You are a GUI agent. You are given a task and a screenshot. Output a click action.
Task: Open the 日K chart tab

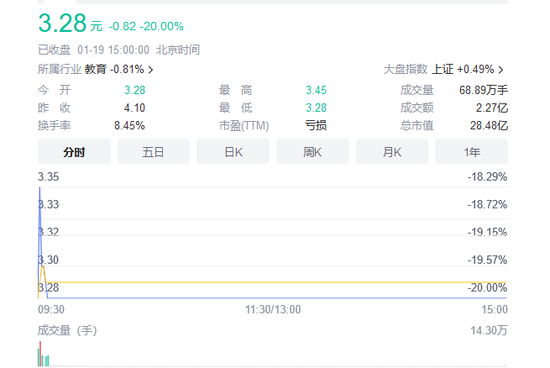233,152
